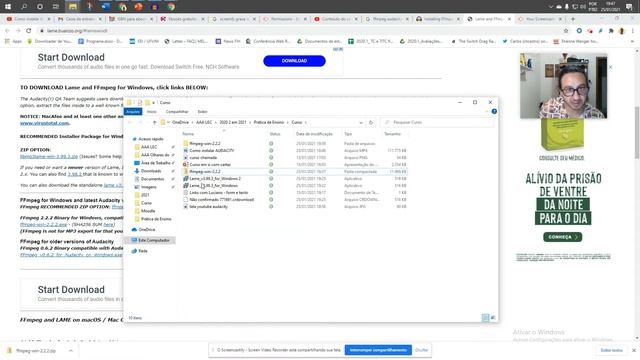Open File Explorer from the taskbar
Viewport: 640px width, 360px height.
pos(73,7)
